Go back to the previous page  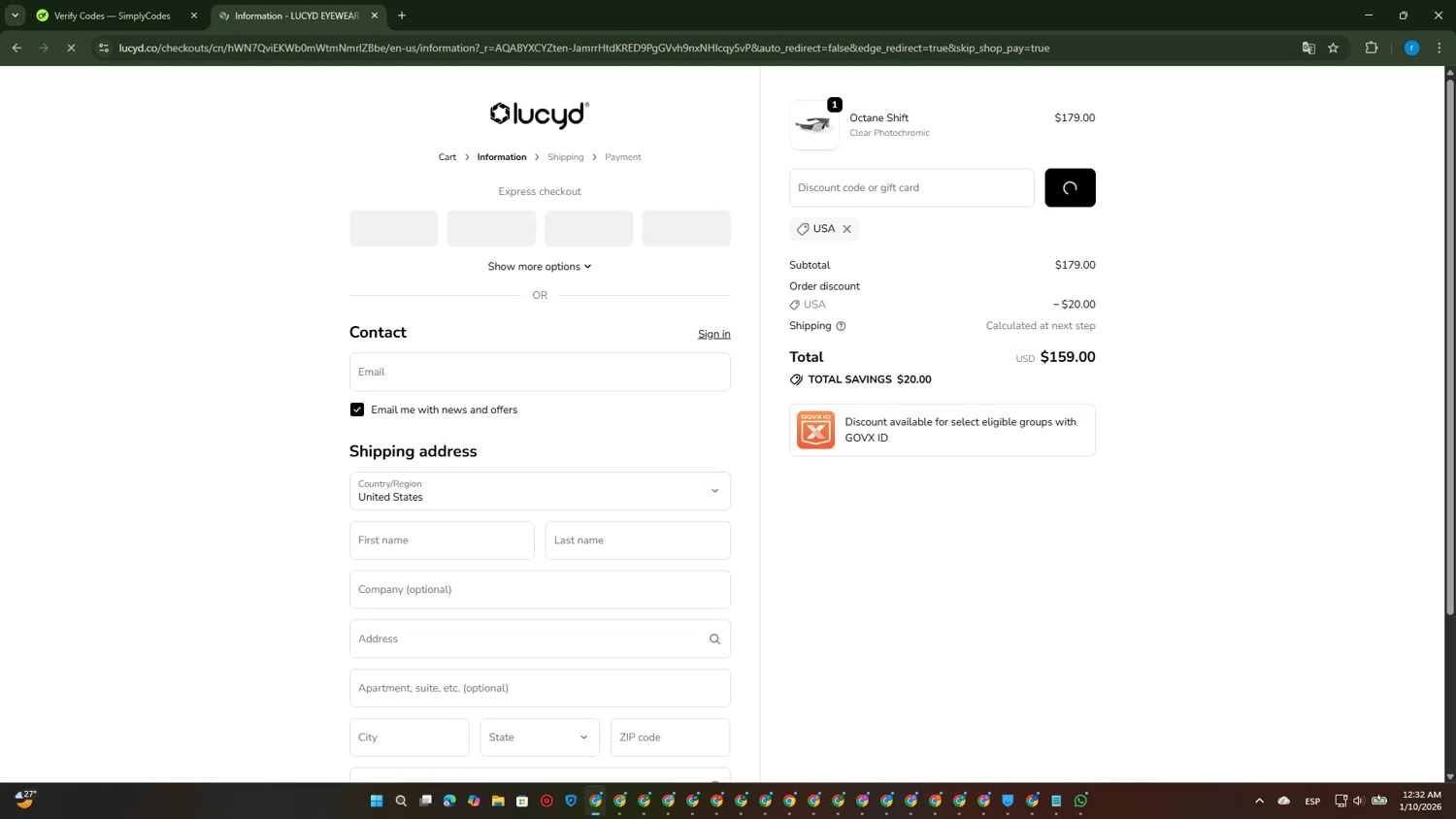(17, 48)
